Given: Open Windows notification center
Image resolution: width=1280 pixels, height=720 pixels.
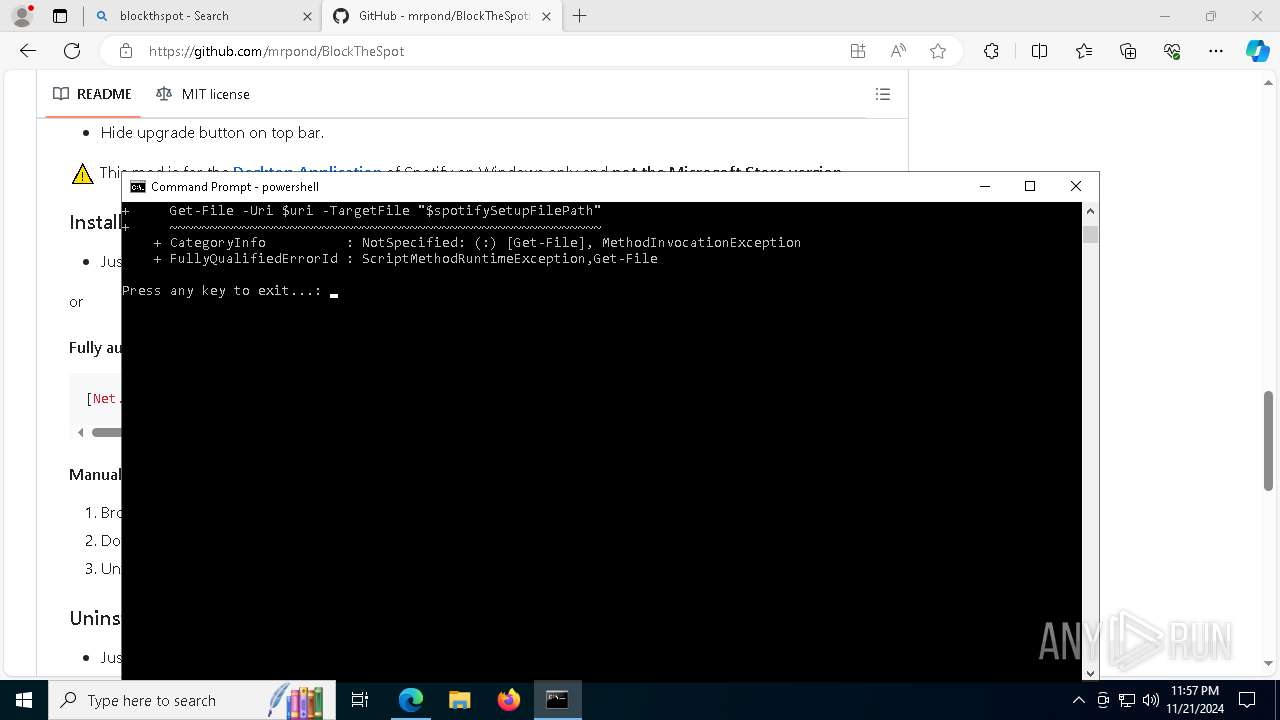Looking at the screenshot, I should tap(1247, 700).
